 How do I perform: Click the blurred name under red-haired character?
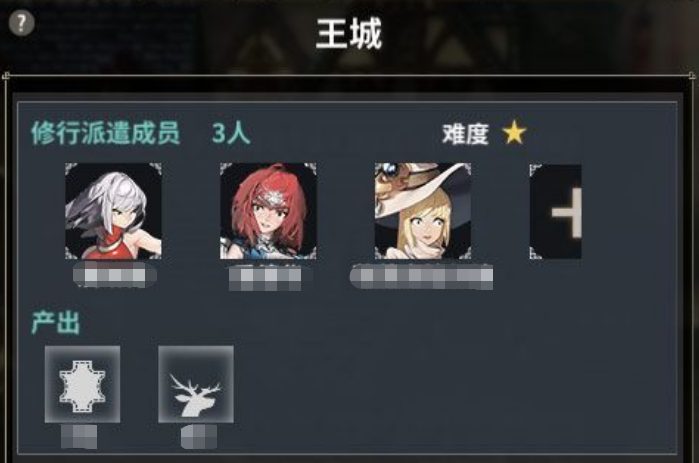tap(265, 279)
